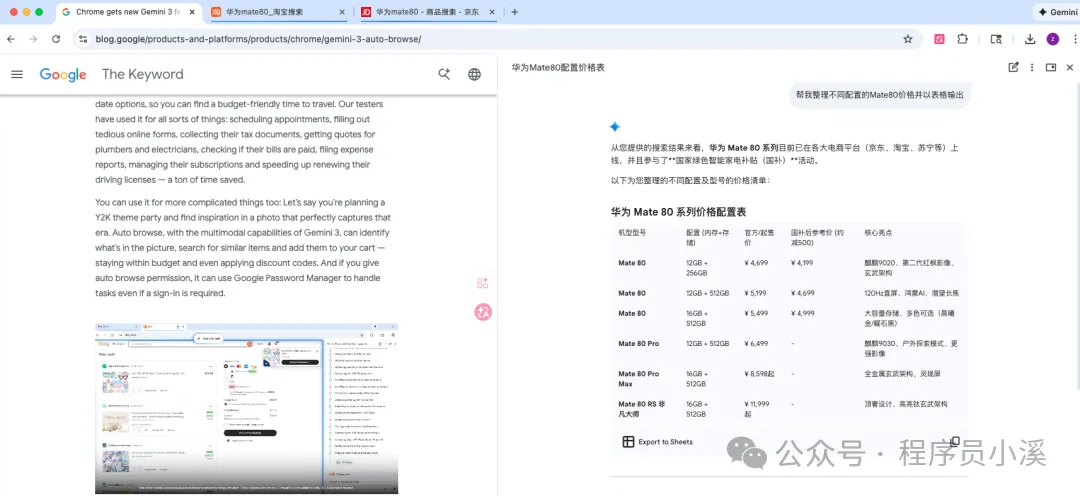Image resolution: width=1080 pixels, height=496 pixels.
Task: Click the 顶奢设计、高亮钛玄武架构 cell
Action: click(x=906, y=404)
